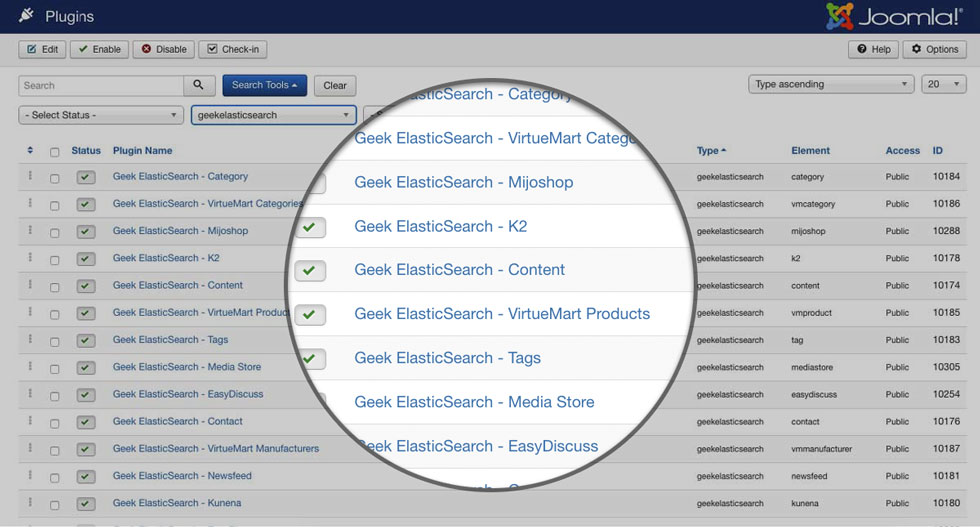Viewport: 980px width, 527px height.
Task: Click element cell 'mediastore'
Action: tap(812, 368)
